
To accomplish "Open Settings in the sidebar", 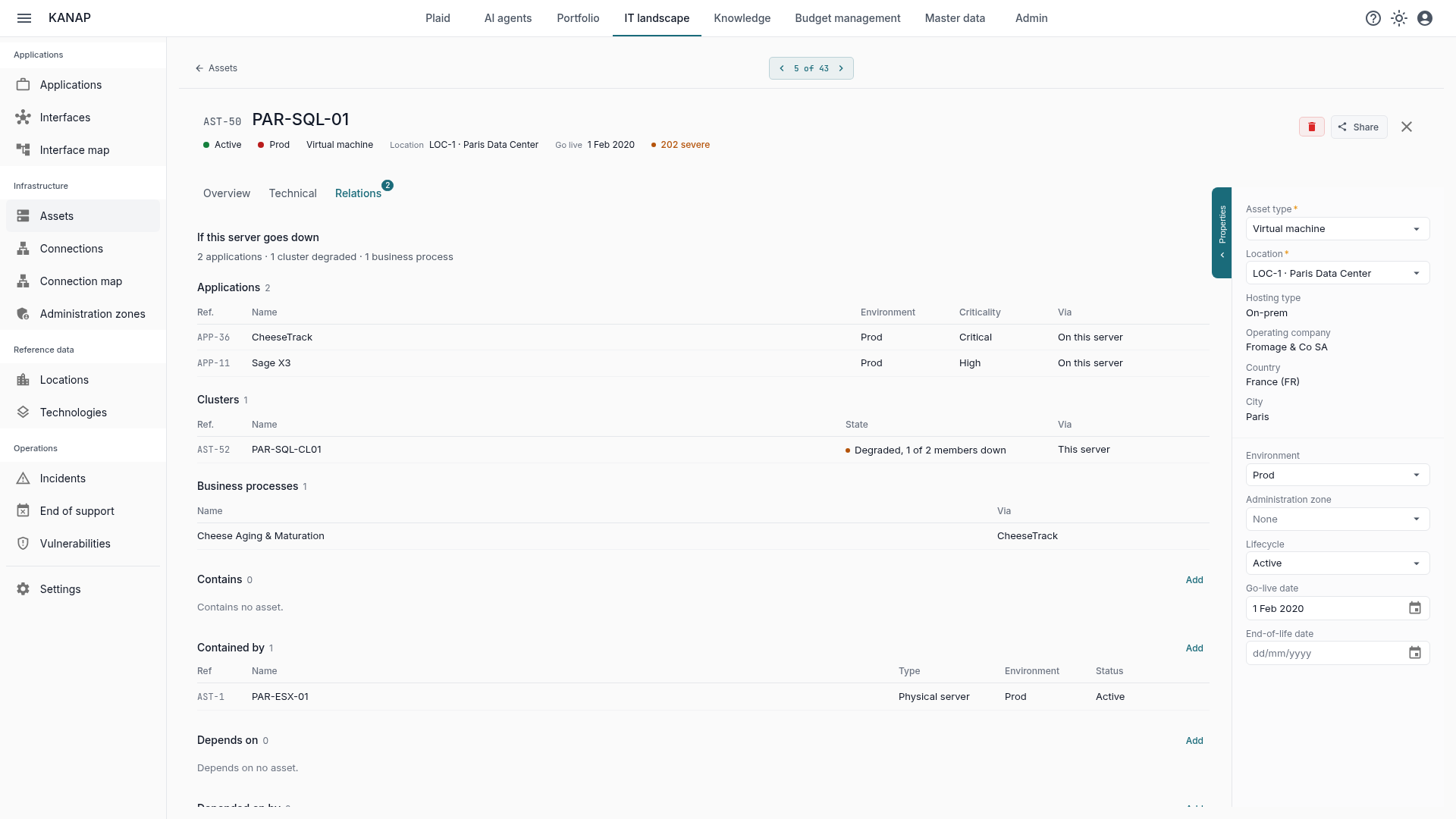I will [83, 589].
